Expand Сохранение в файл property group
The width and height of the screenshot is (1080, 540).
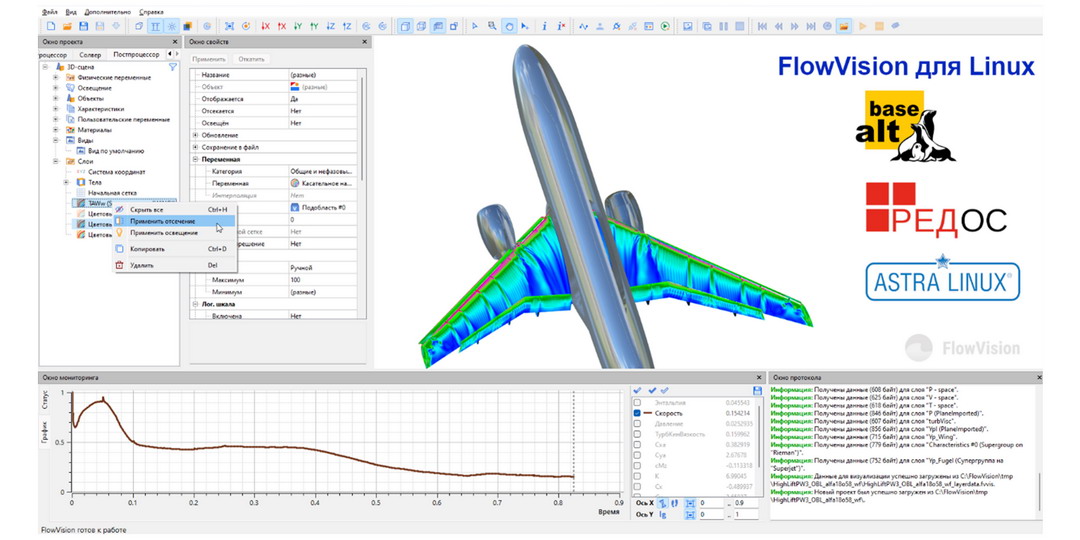click(x=196, y=147)
